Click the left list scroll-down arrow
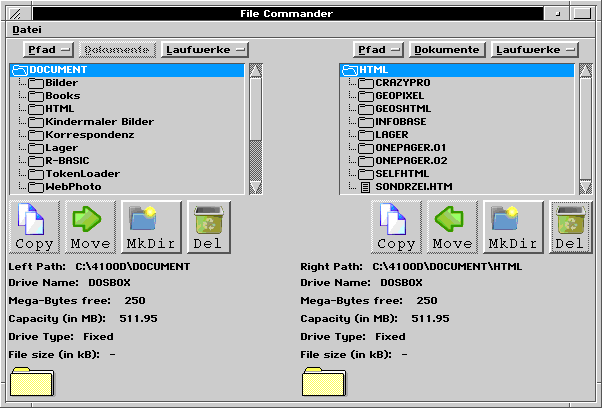Image resolution: width=602 pixels, height=408 pixels. click(x=256, y=187)
